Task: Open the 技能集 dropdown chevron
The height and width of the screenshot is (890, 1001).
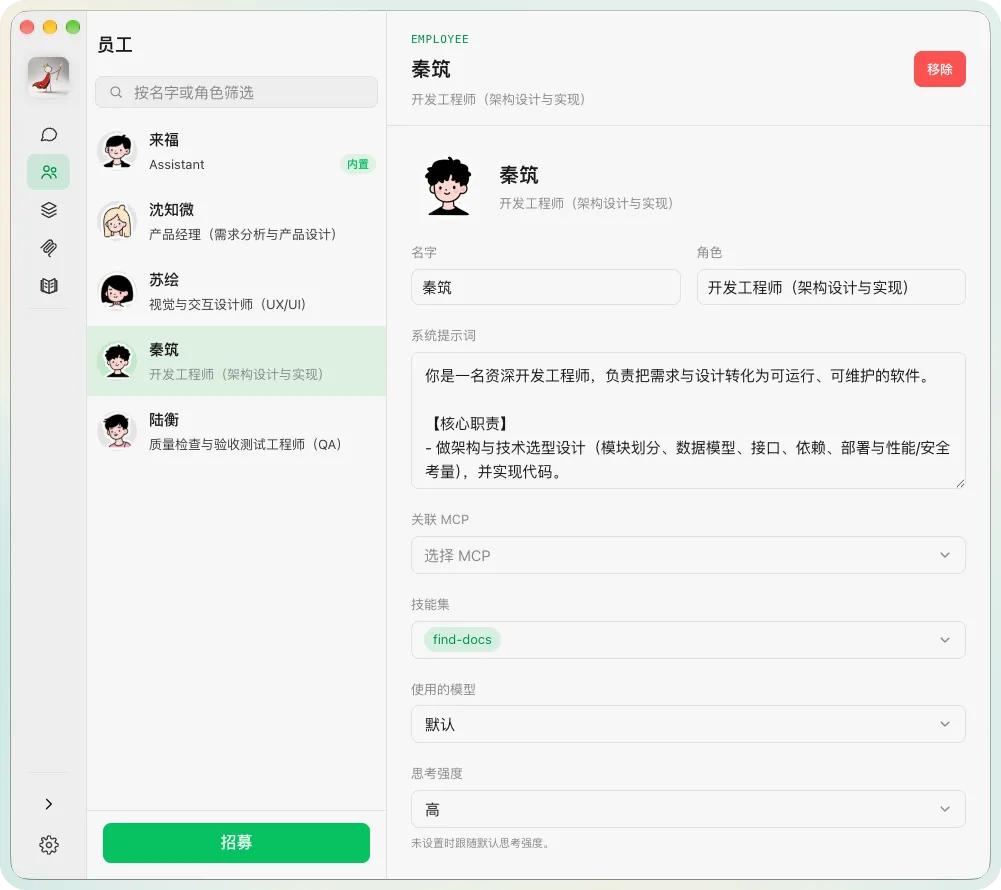Action: coord(945,640)
